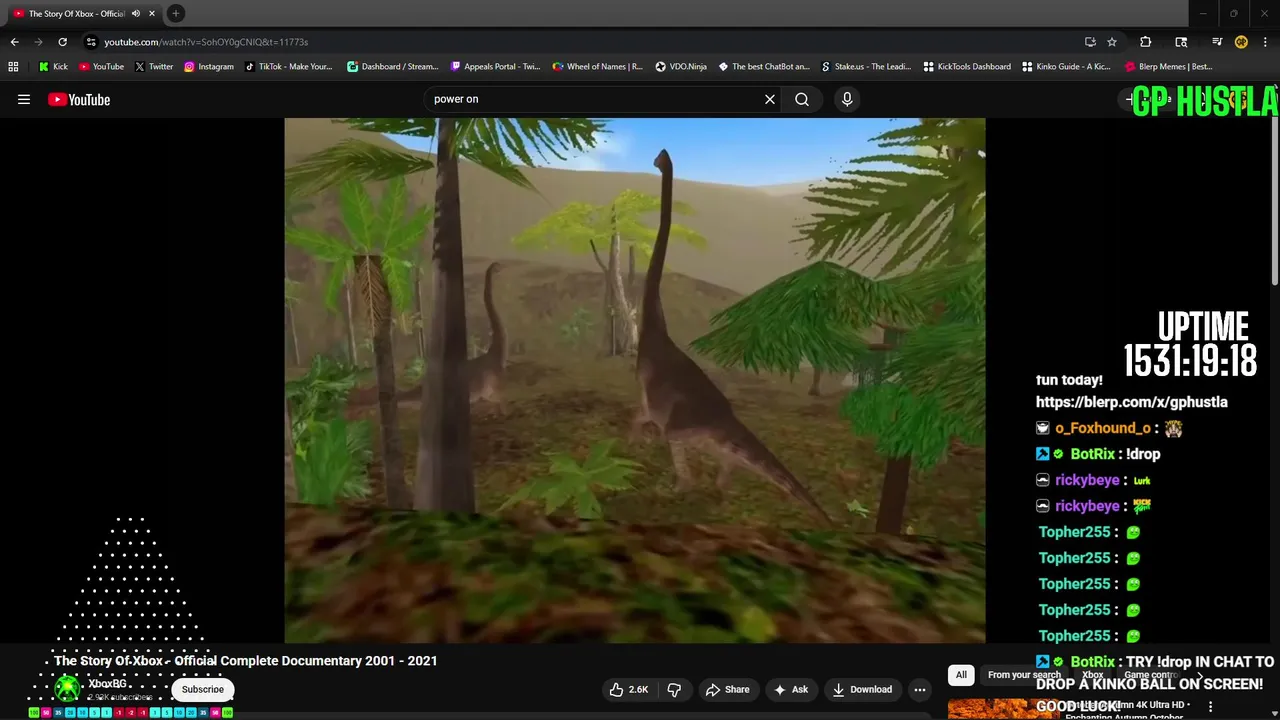Click the youtube.com URL in the address bar
The width and height of the screenshot is (1280, 720).
(206, 42)
